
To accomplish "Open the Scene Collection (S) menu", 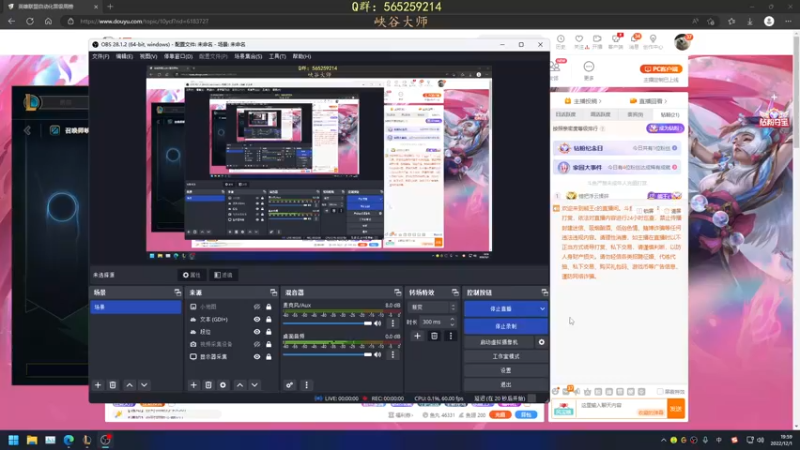I will [248, 56].
